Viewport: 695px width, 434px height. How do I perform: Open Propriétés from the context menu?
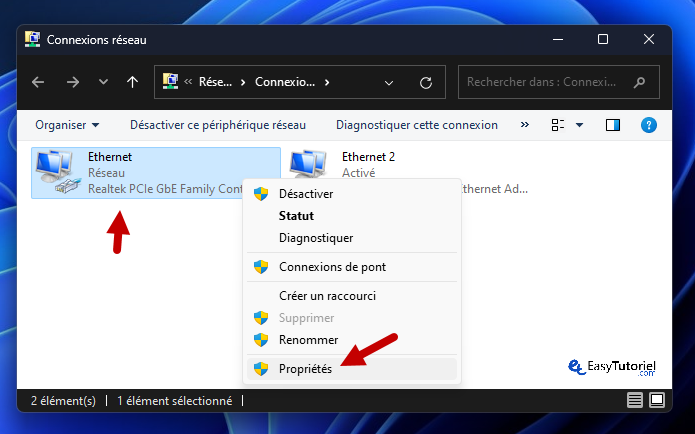tap(352, 369)
